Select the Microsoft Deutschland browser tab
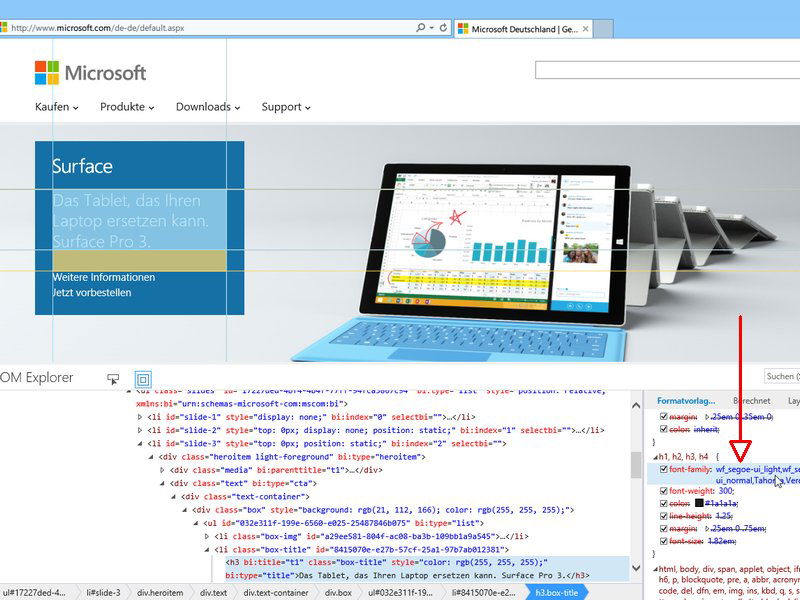Screen dimensions: 800x600 [524, 29]
